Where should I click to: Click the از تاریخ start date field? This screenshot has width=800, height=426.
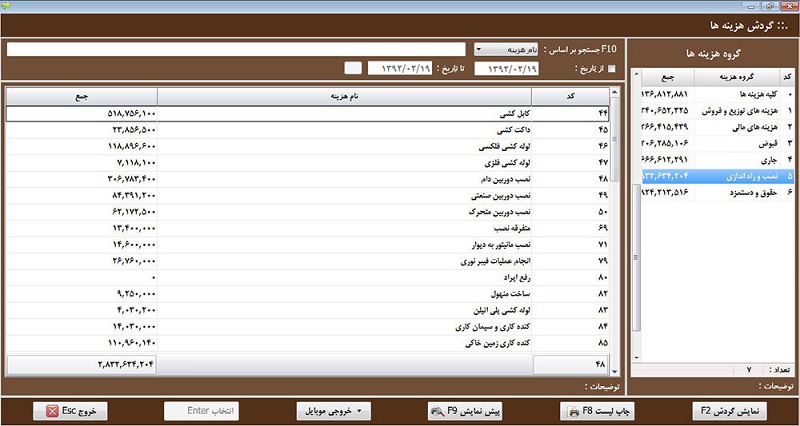click(506, 68)
